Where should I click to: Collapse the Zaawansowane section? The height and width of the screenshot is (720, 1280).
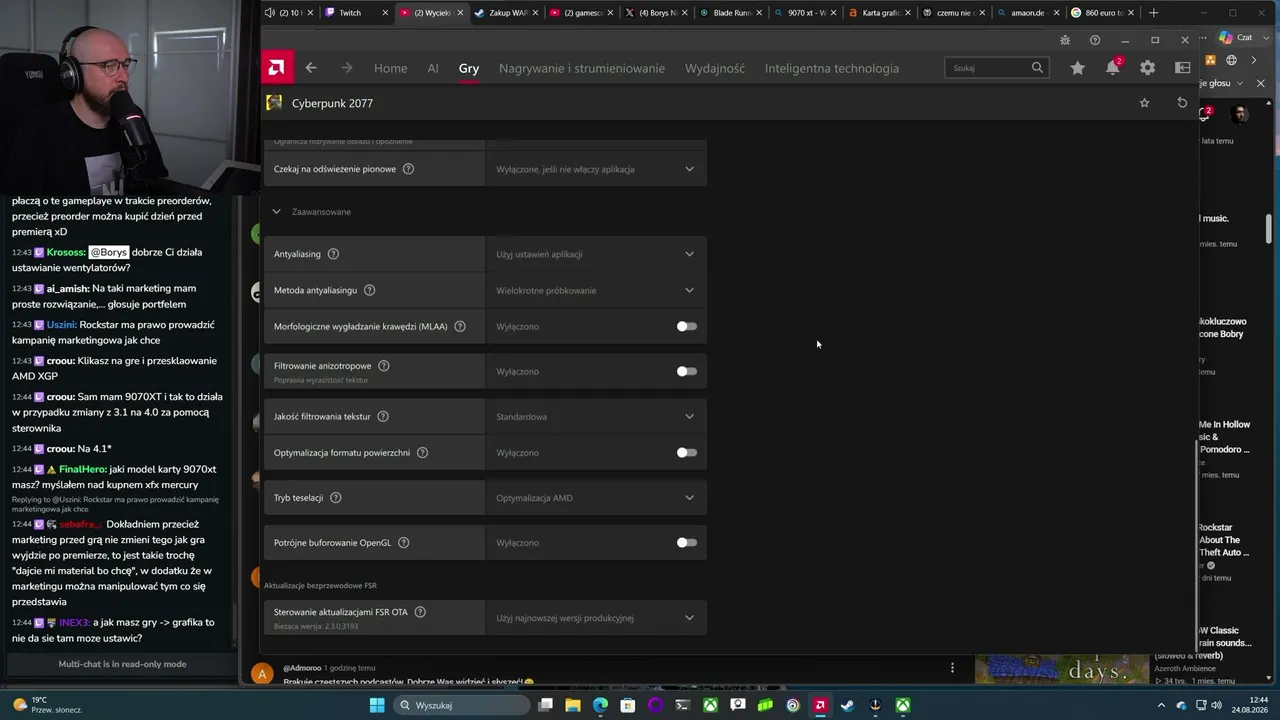click(277, 212)
